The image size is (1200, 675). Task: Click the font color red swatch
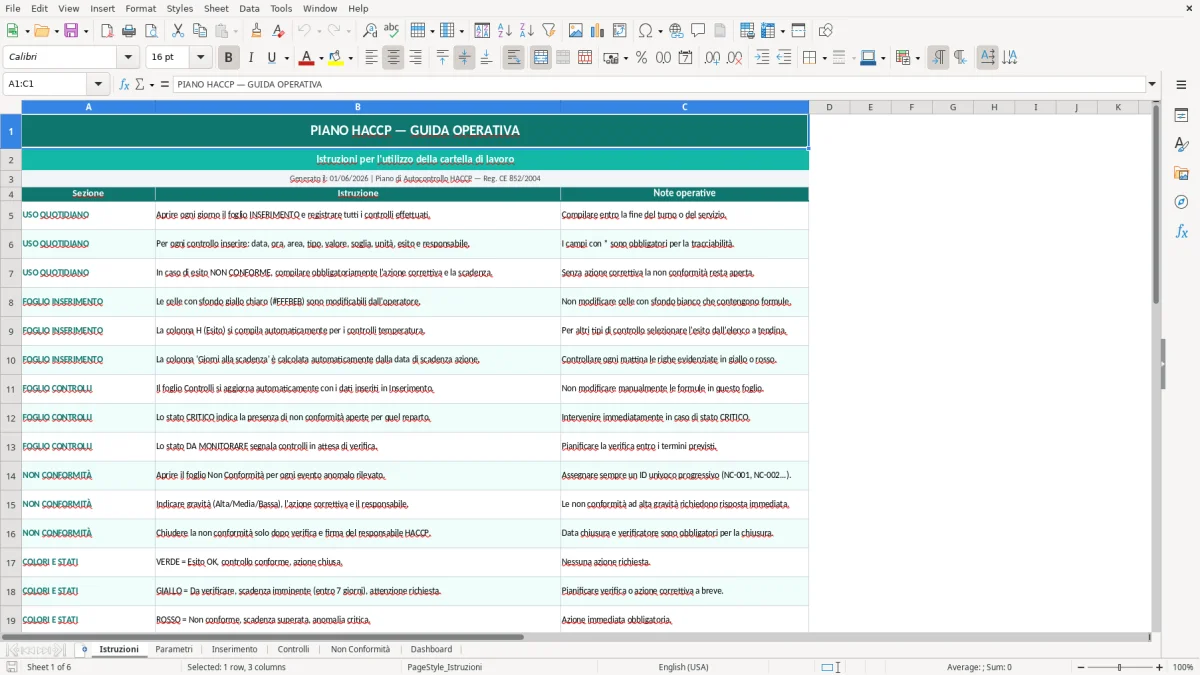click(307, 58)
